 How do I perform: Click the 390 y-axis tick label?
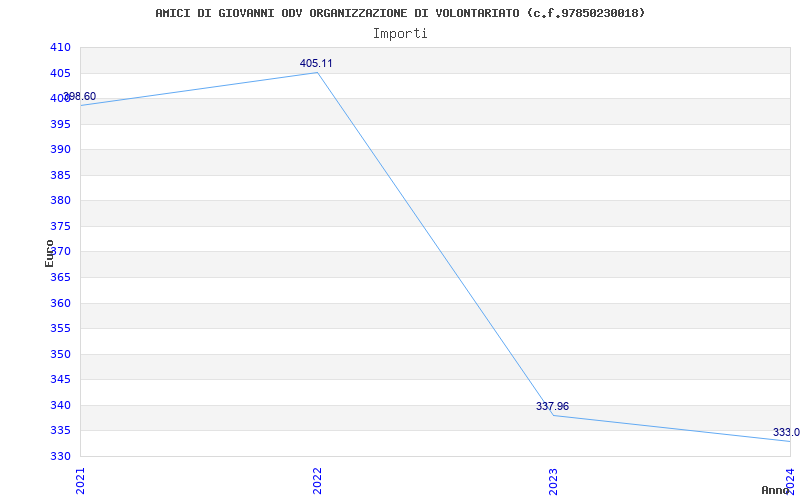coord(60,149)
